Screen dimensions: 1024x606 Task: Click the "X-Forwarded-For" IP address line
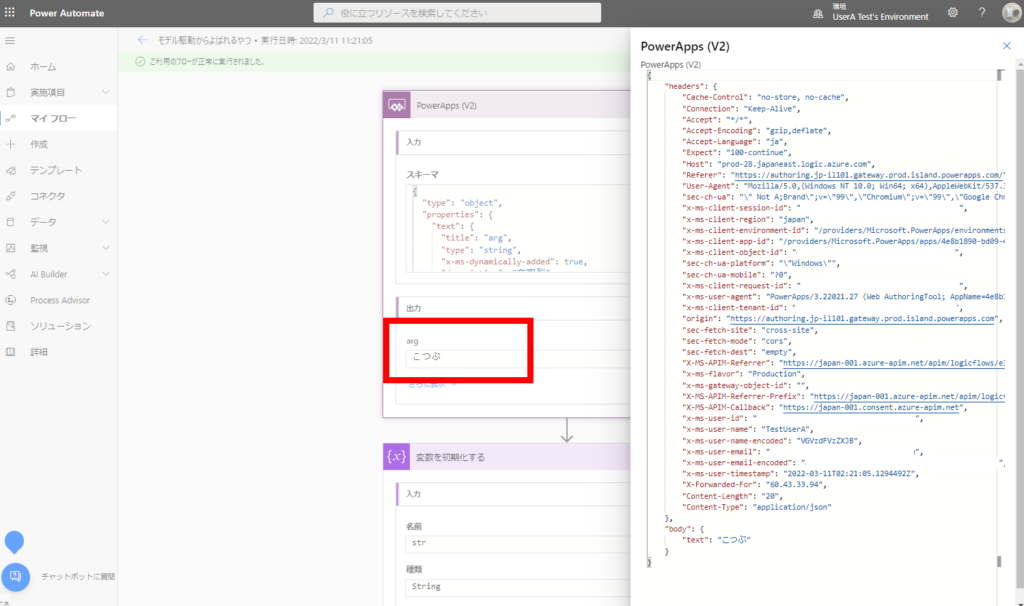click(x=755, y=485)
